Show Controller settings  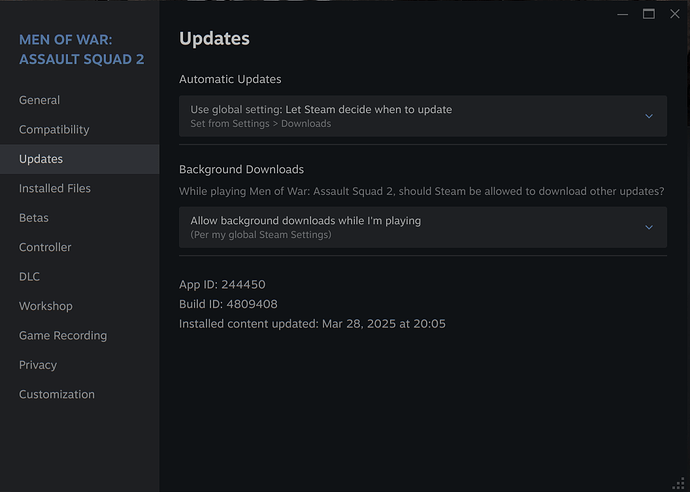(x=45, y=247)
